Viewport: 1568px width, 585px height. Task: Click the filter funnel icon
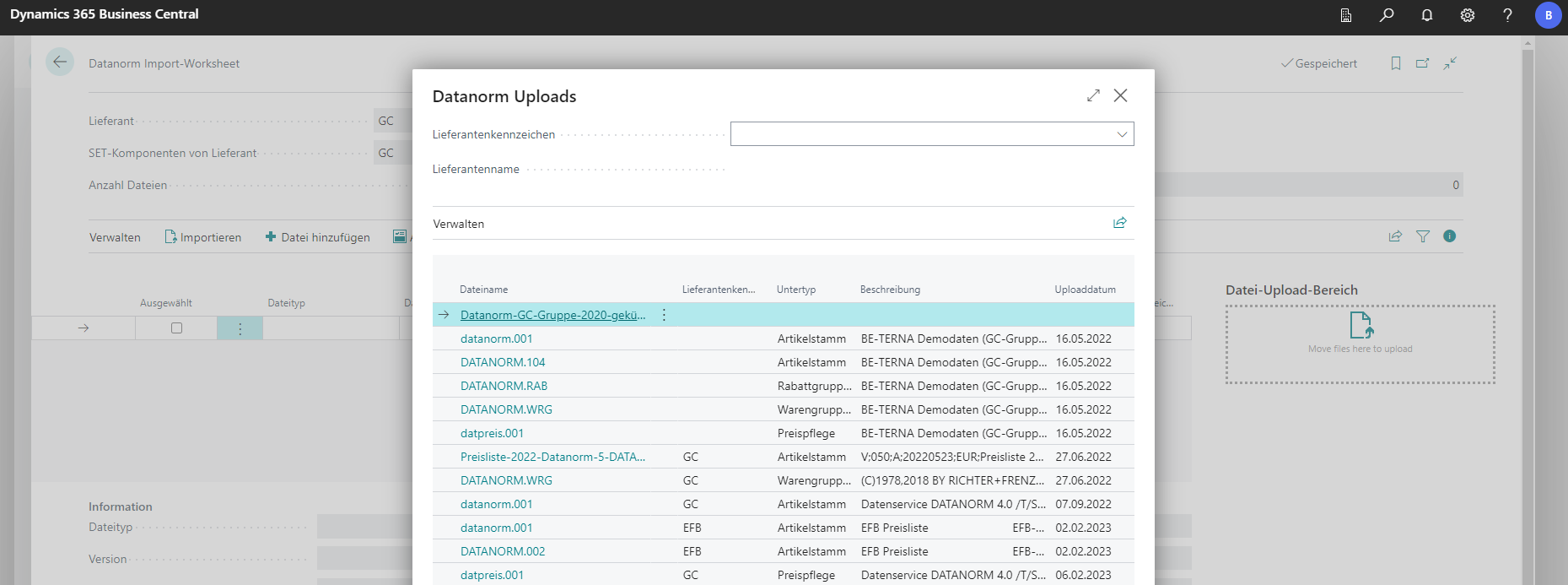tap(1423, 236)
